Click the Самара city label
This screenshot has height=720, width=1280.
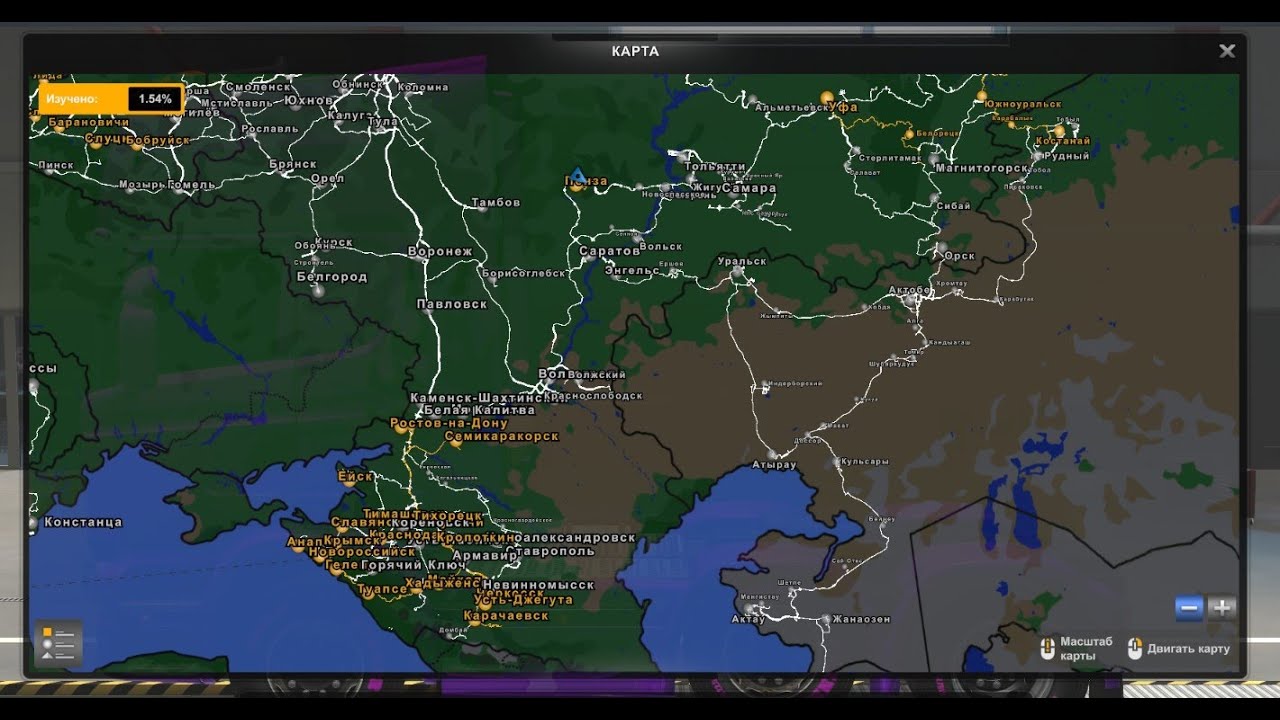click(x=748, y=188)
